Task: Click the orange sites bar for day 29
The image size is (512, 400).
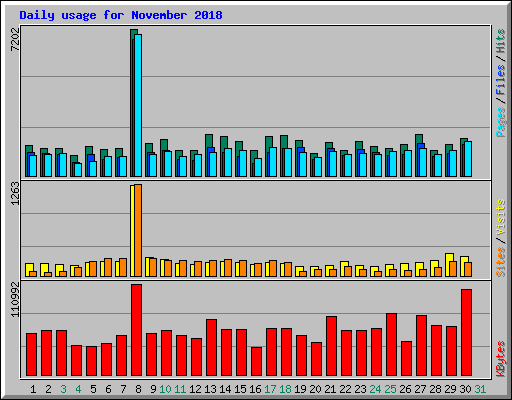Action: click(x=453, y=269)
